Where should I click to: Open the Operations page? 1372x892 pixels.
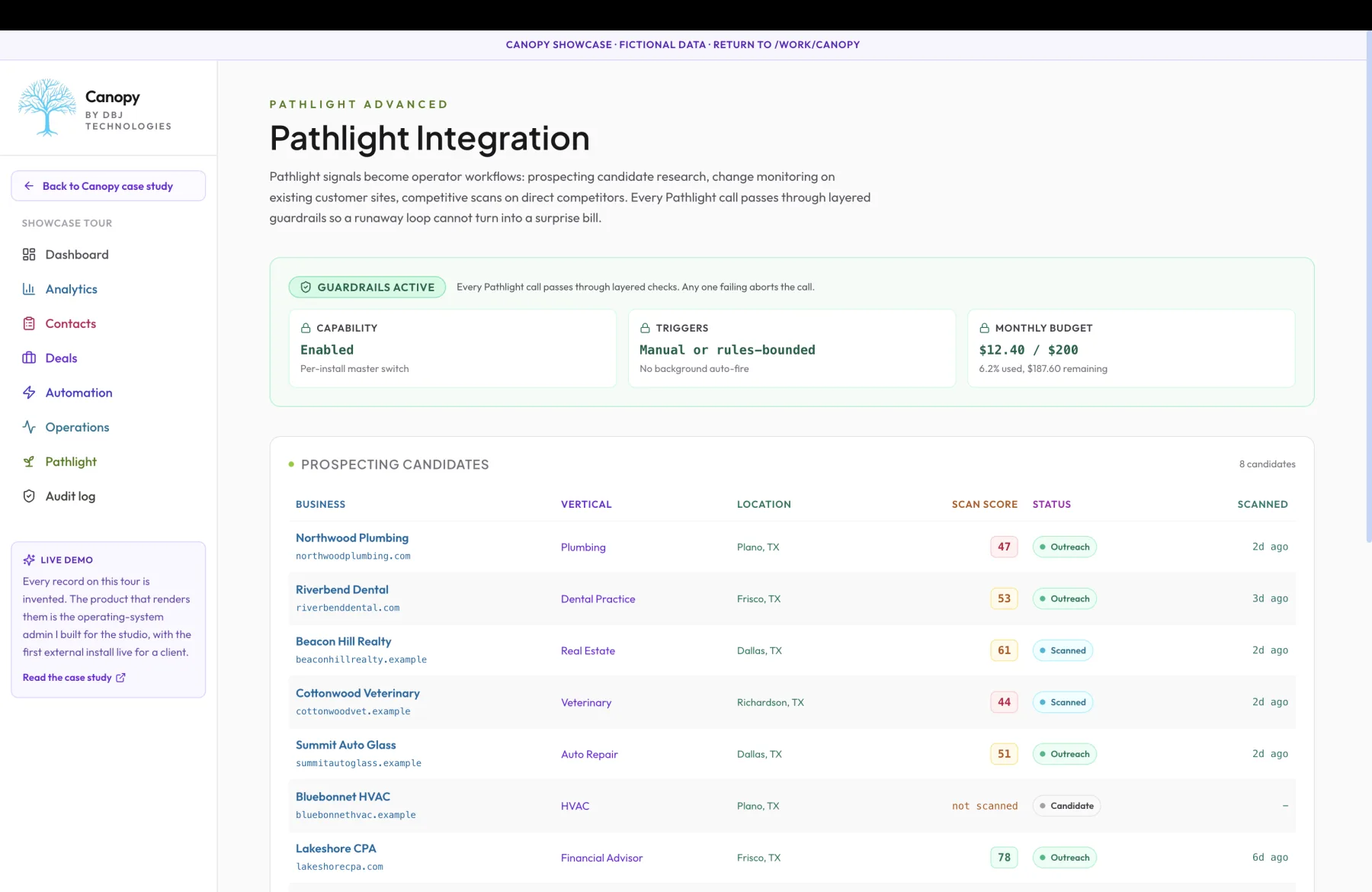pos(108,427)
